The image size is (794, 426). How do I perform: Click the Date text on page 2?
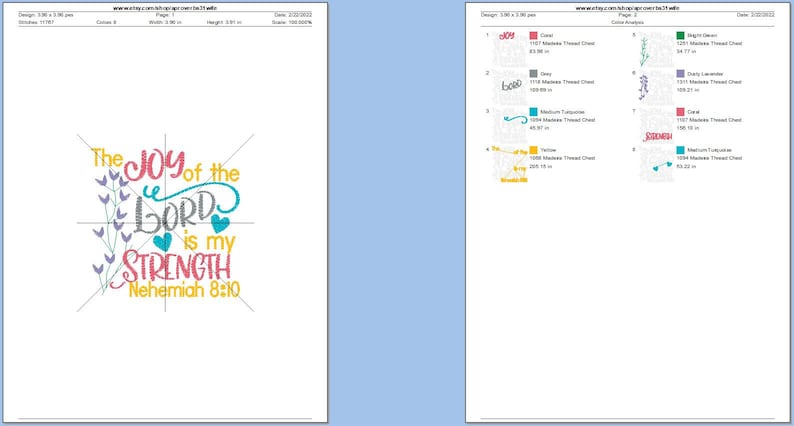(x=756, y=15)
